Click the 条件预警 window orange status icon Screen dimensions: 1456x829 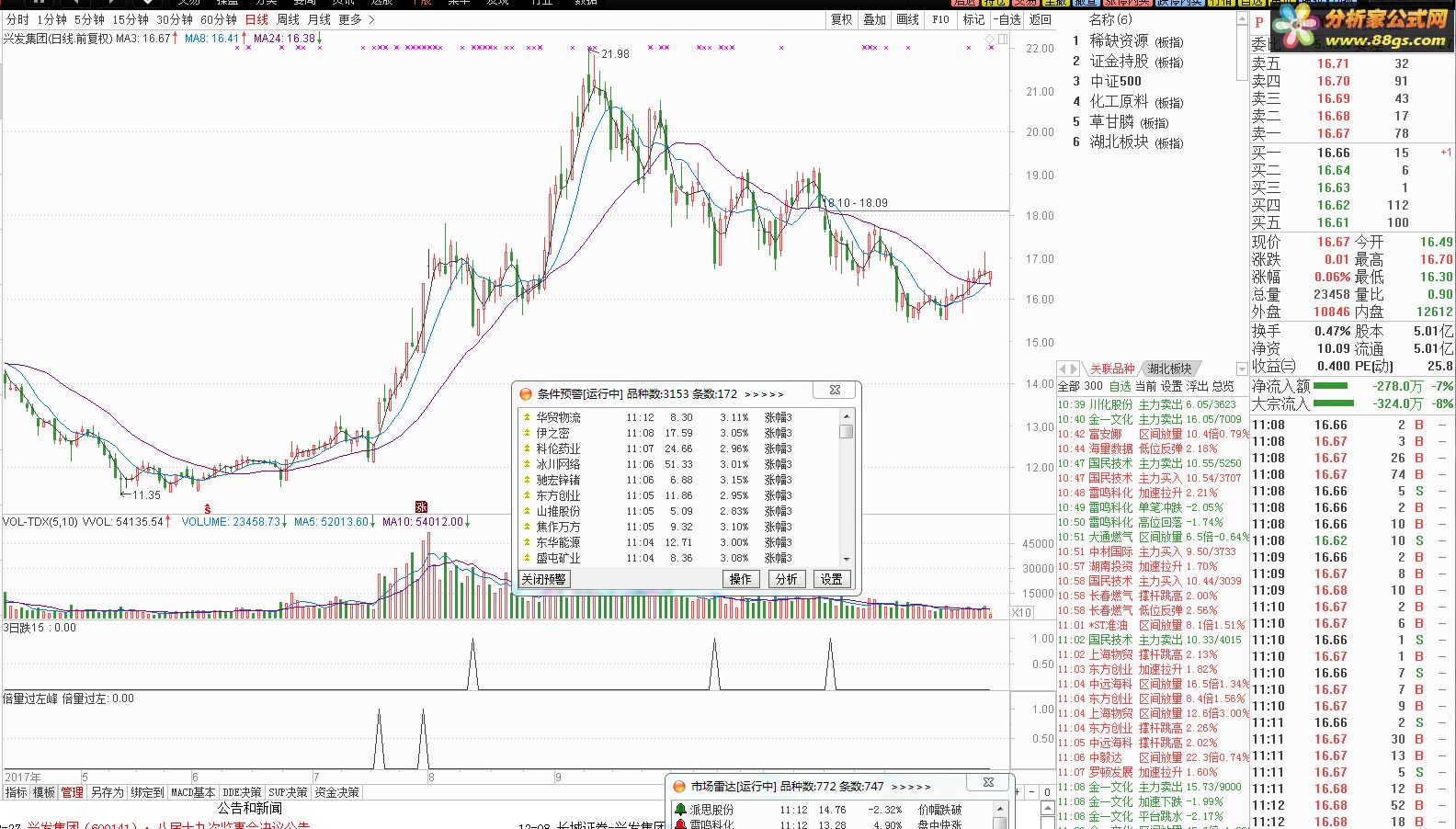point(526,393)
